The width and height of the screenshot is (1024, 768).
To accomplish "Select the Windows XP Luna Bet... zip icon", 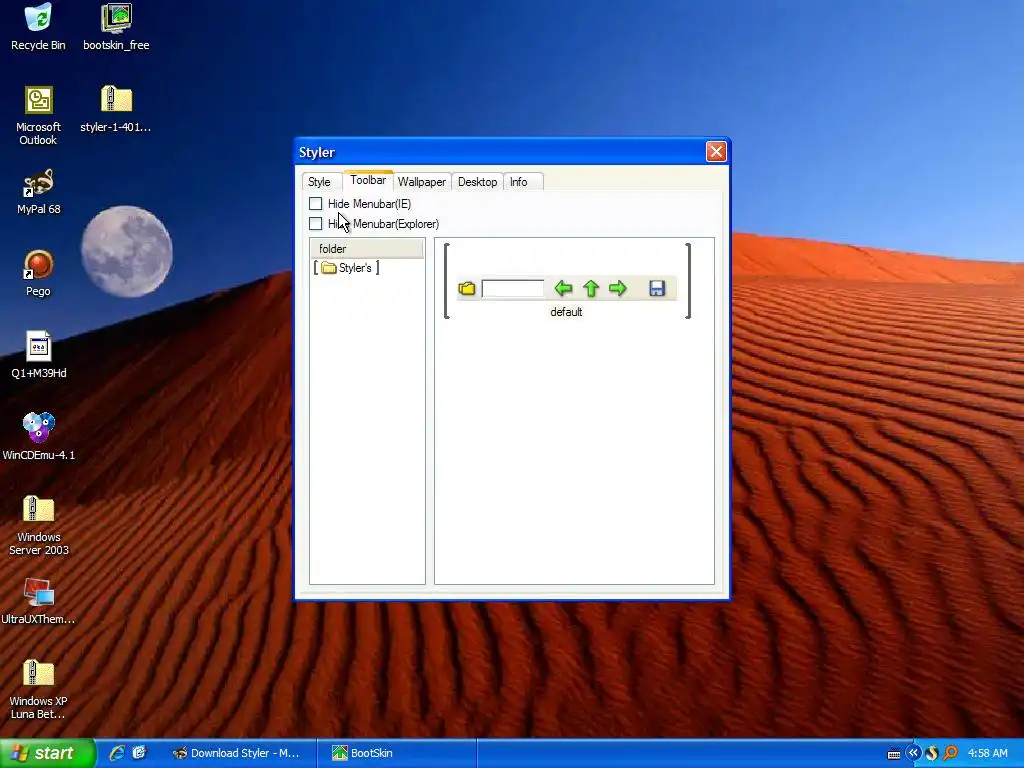I will (38, 690).
